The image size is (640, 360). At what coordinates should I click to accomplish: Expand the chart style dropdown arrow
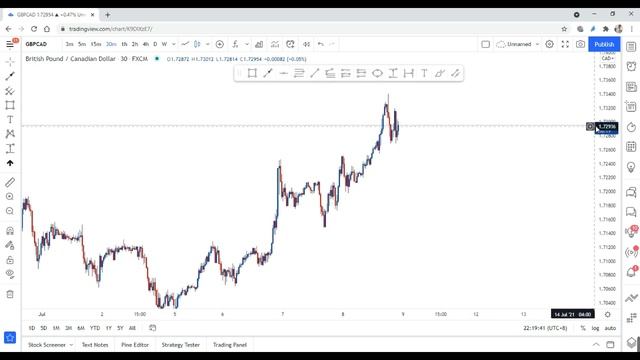coord(208,44)
